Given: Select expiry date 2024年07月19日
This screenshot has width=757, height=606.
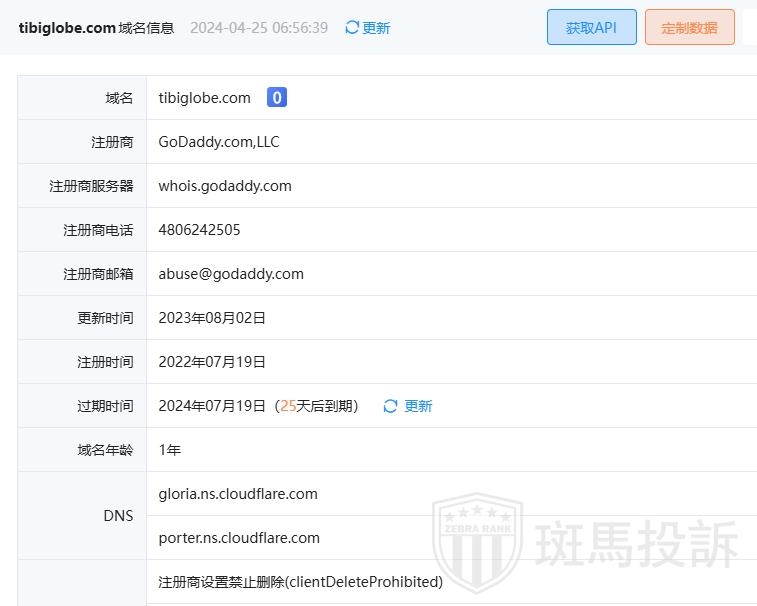Looking at the screenshot, I should (x=212, y=406).
